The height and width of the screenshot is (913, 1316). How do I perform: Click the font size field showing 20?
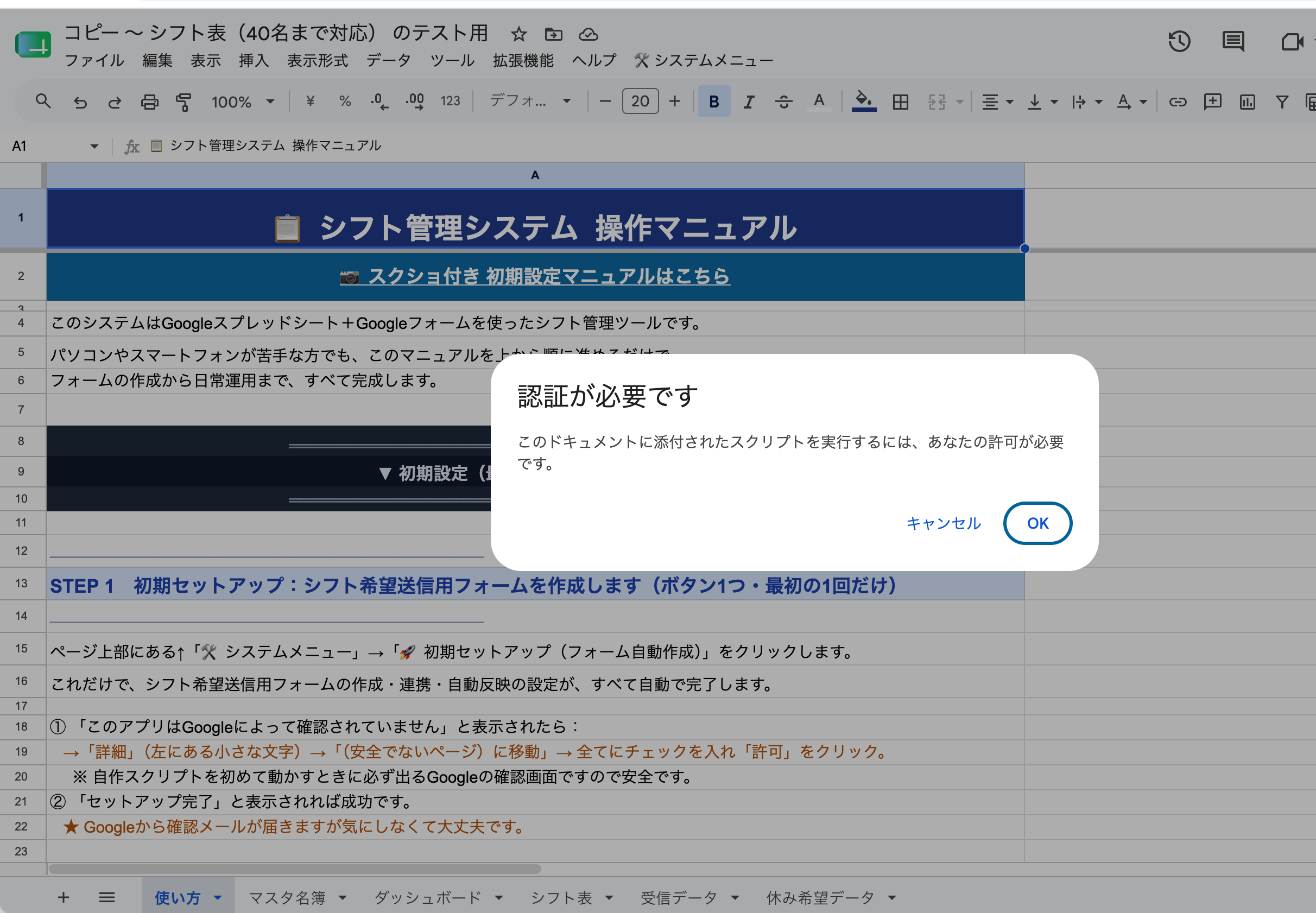(x=640, y=102)
